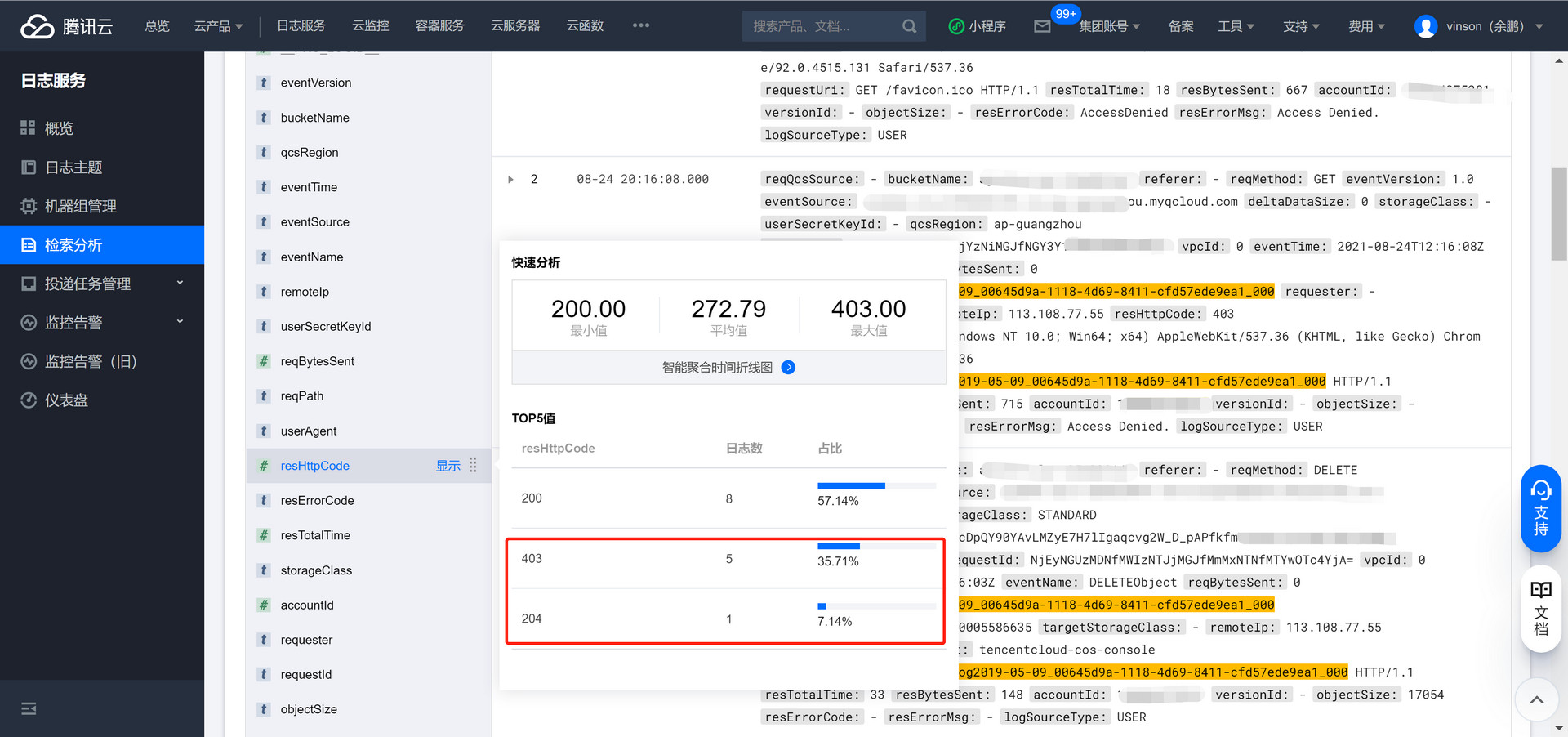Click the drag handle next to resHttpCode
Screen dimensions: 1568x737
click(x=473, y=466)
